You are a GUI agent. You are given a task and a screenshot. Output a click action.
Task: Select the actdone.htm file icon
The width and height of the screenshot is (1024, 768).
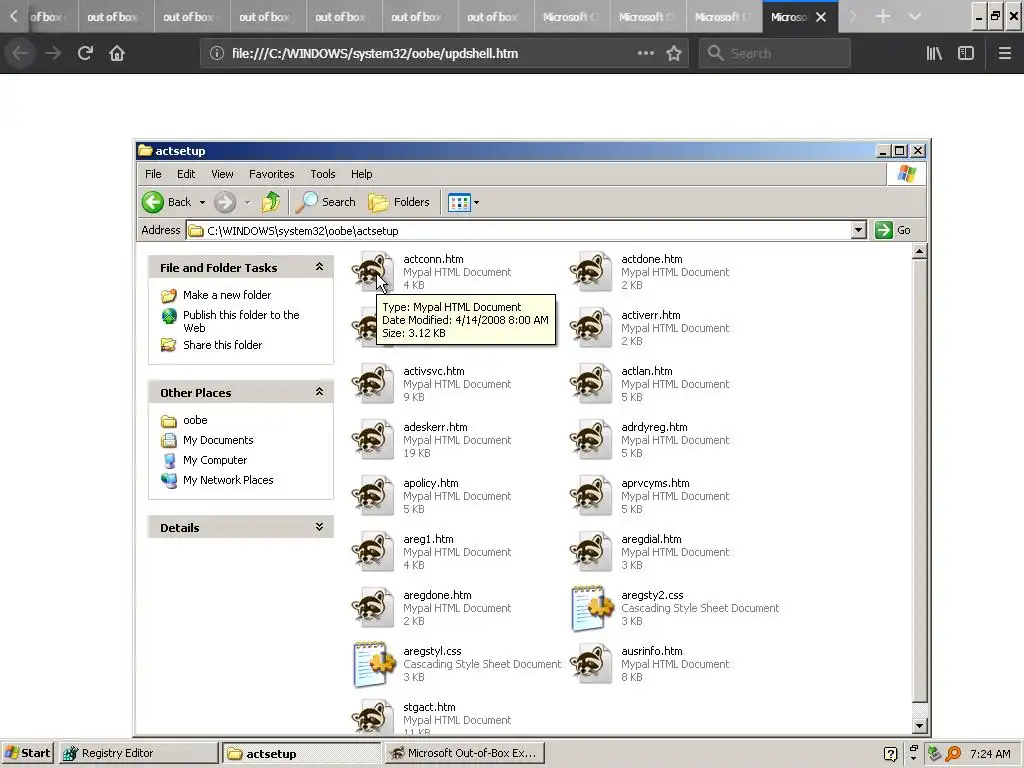(x=591, y=271)
